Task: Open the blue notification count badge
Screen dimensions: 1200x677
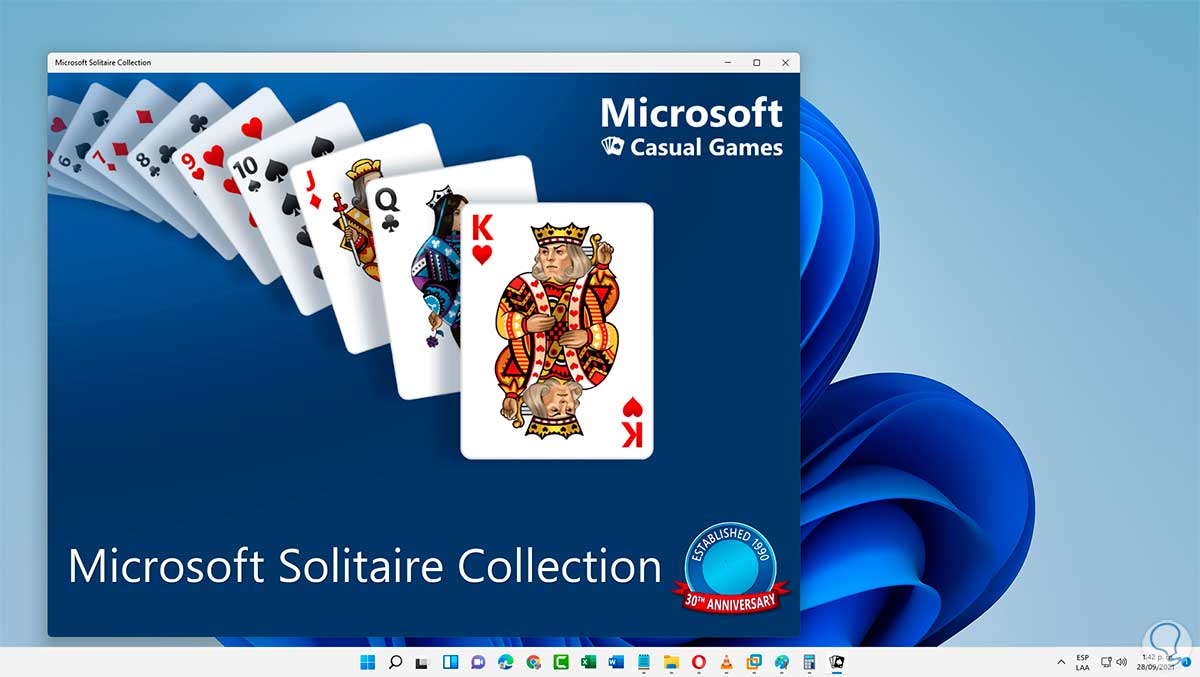Action: point(1185,662)
